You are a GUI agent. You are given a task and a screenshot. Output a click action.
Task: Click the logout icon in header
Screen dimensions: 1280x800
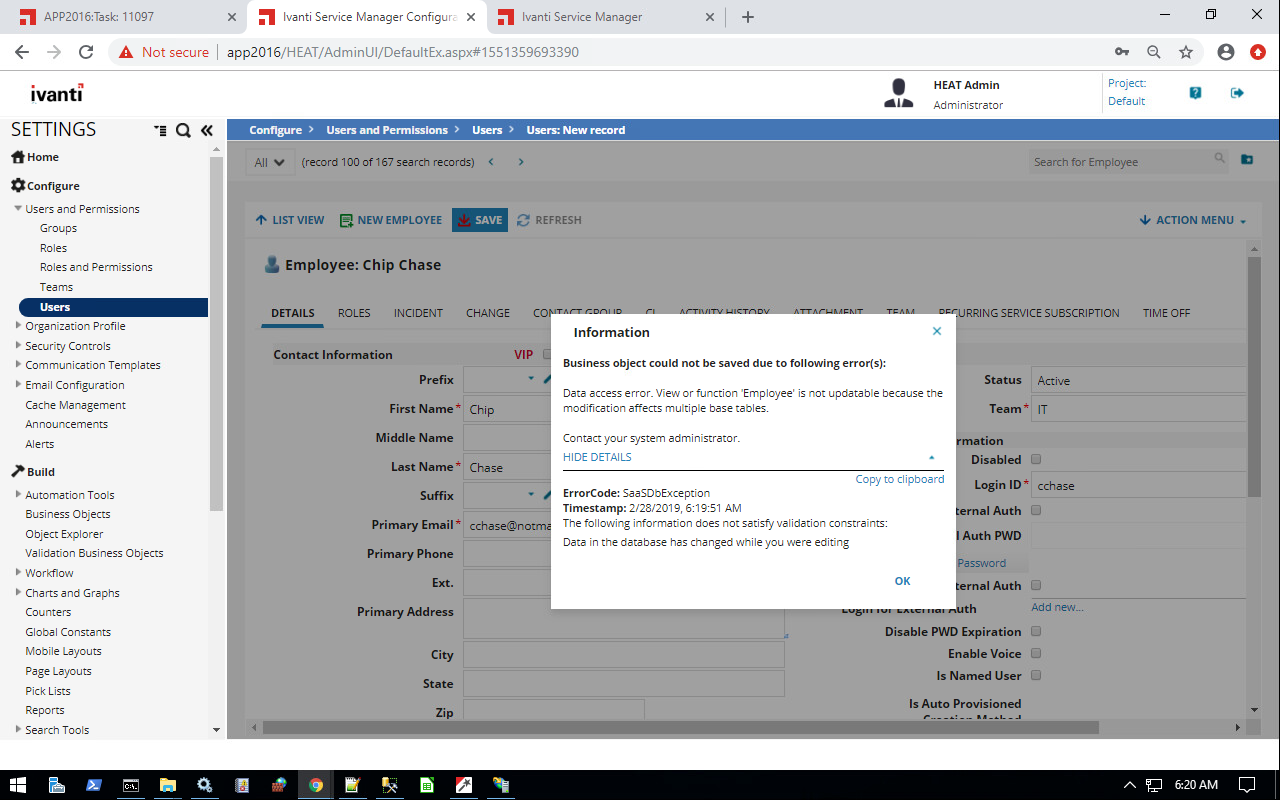coord(1237,93)
